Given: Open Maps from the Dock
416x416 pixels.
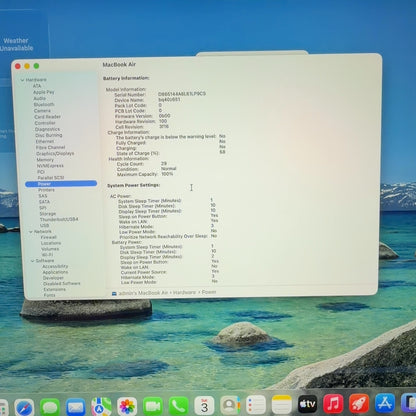Looking at the screenshot, I should point(101,406).
